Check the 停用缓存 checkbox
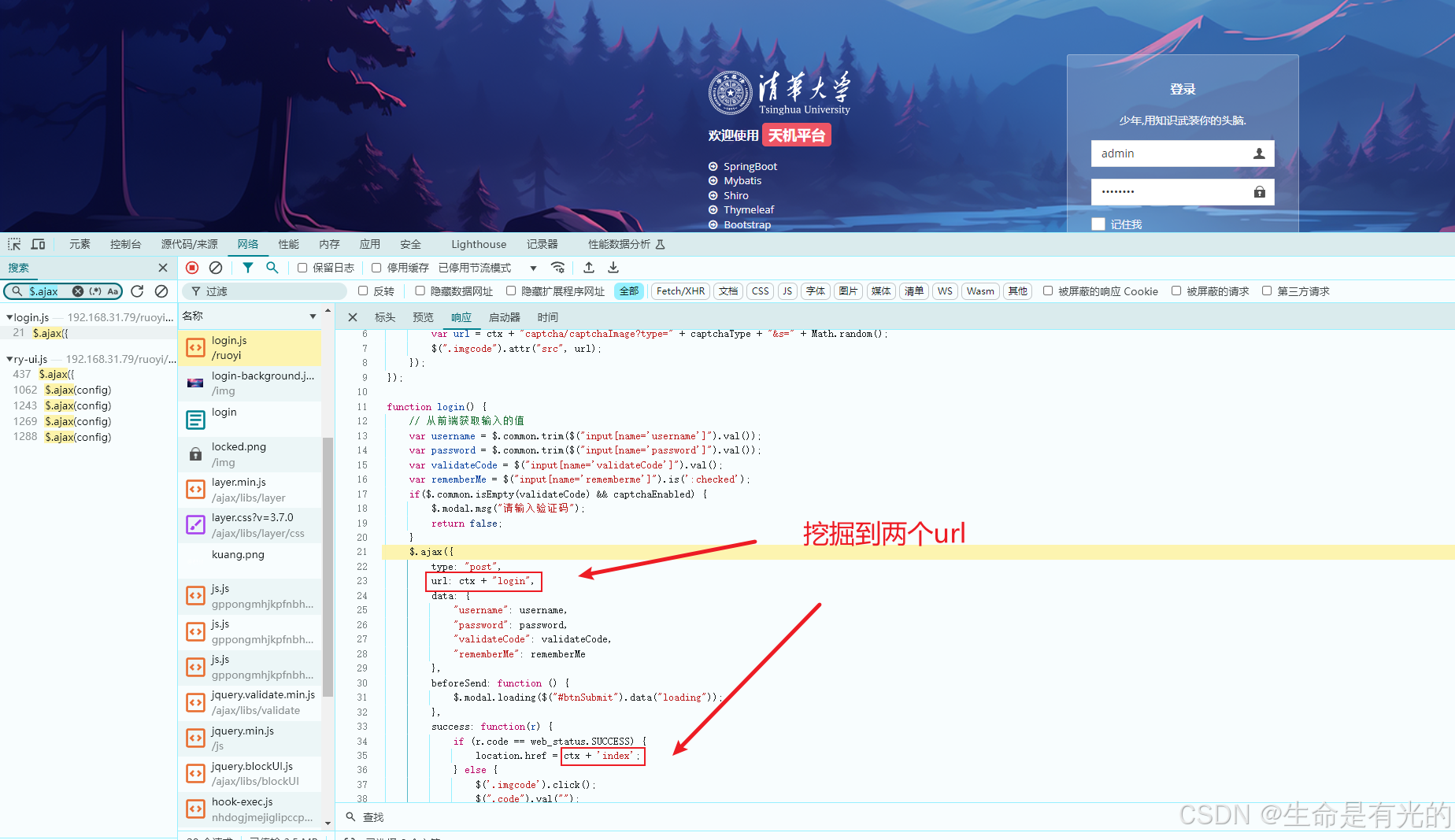The image size is (1455, 840). pyautogui.click(x=376, y=268)
